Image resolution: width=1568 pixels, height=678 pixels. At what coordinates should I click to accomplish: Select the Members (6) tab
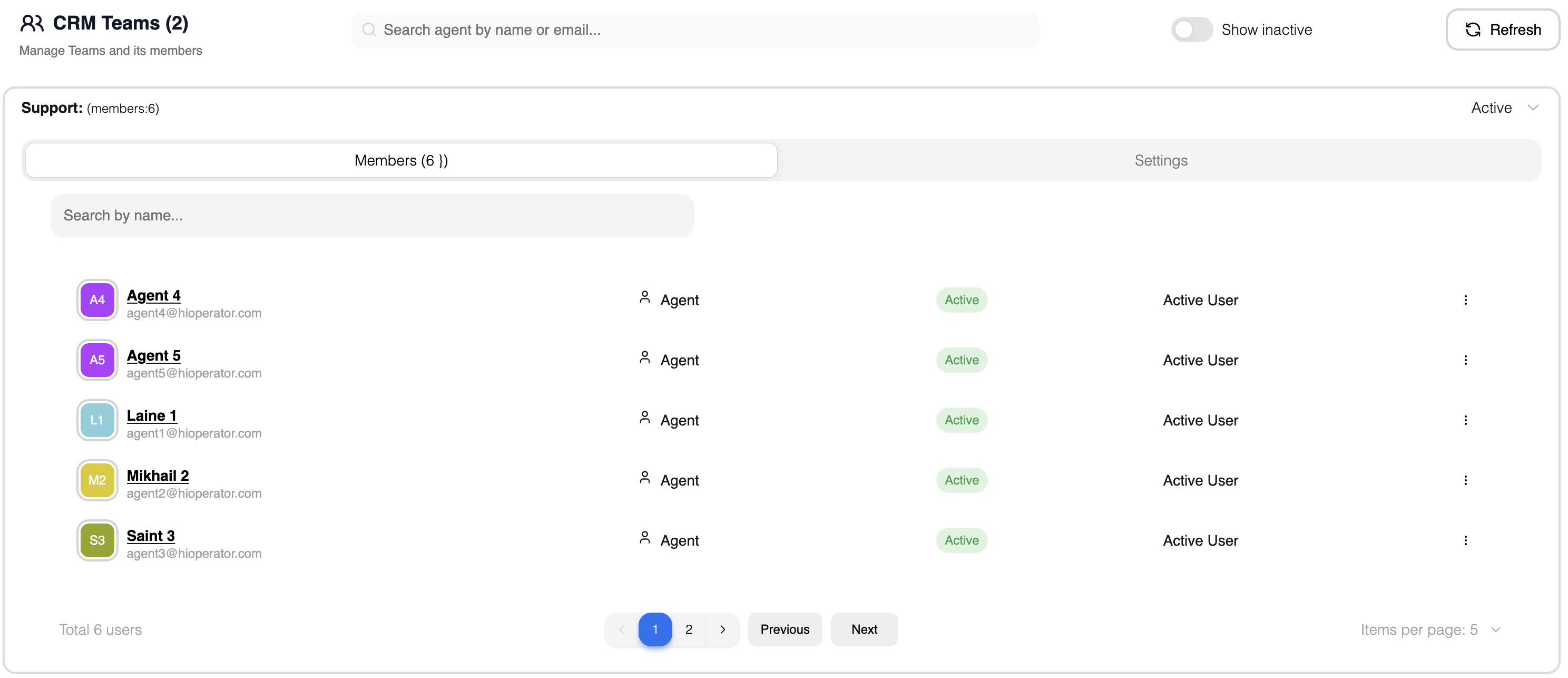click(x=401, y=160)
